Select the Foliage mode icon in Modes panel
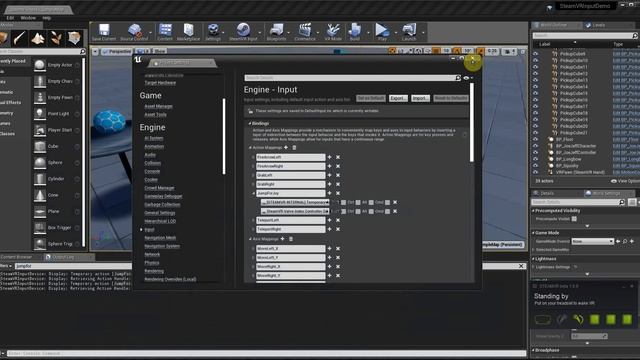 click(x=56, y=38)
